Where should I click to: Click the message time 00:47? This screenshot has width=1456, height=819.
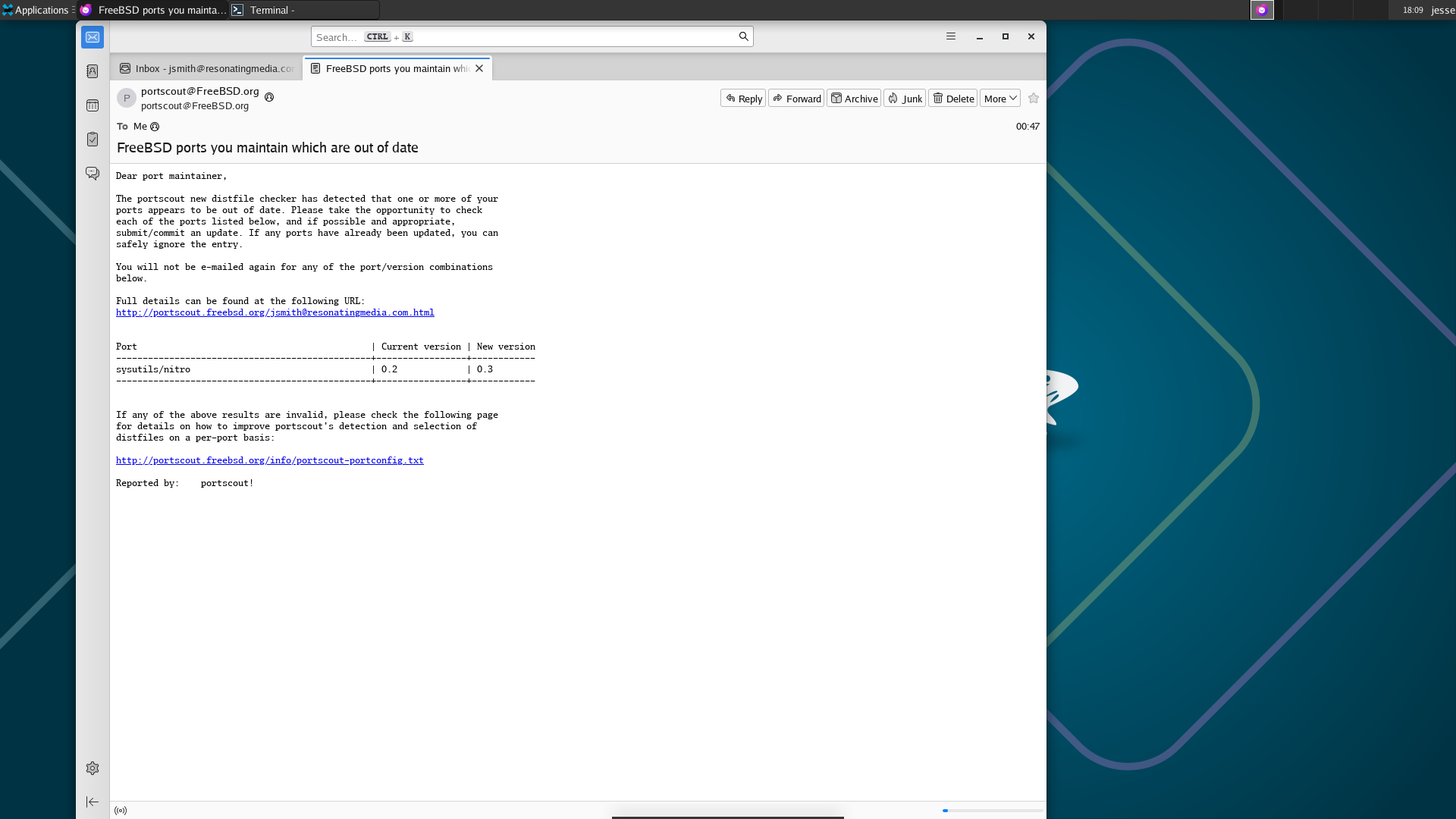pos(1028,127)
